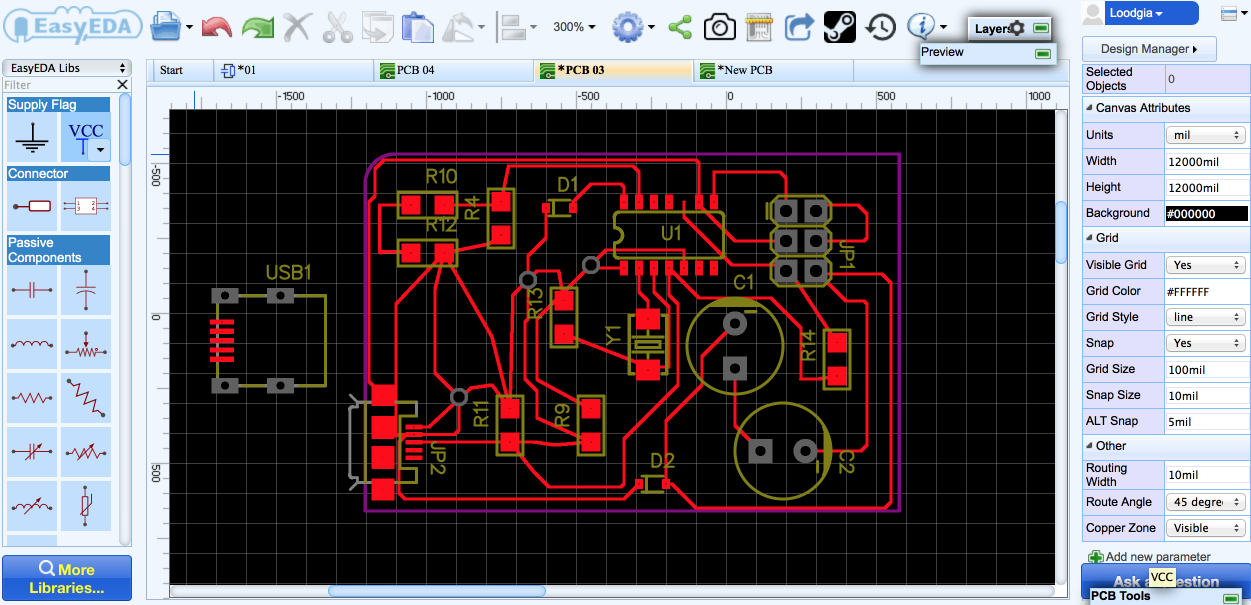Click the Routing Width input field
The width and height of the screenshot is (1251, 605).
point(1206,475)
